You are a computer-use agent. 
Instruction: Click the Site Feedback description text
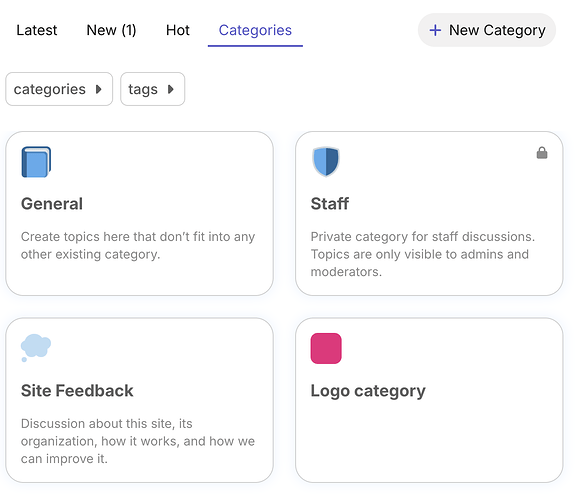(138, 441)
